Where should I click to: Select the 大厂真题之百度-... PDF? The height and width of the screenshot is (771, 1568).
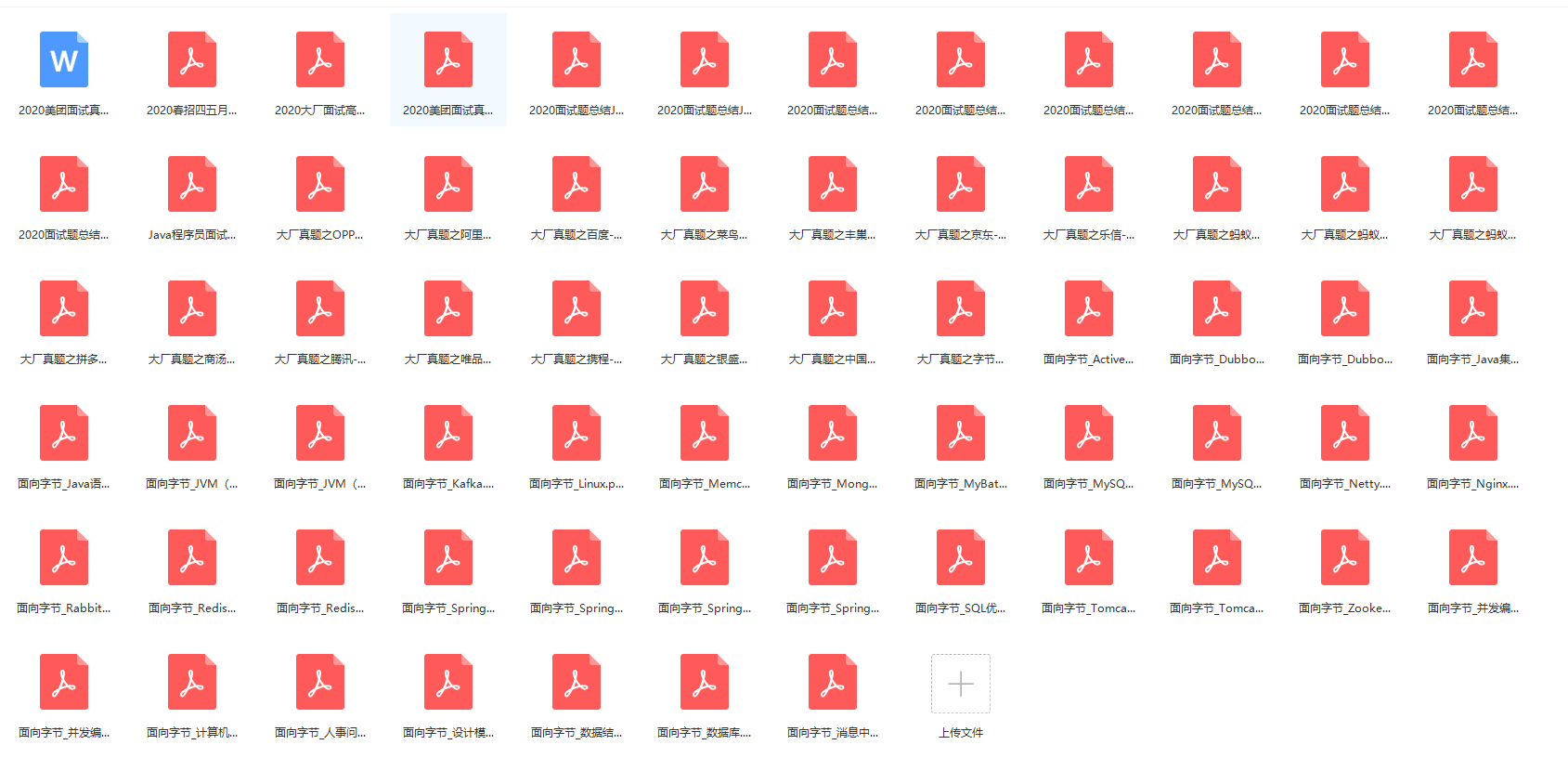point(577,184)
